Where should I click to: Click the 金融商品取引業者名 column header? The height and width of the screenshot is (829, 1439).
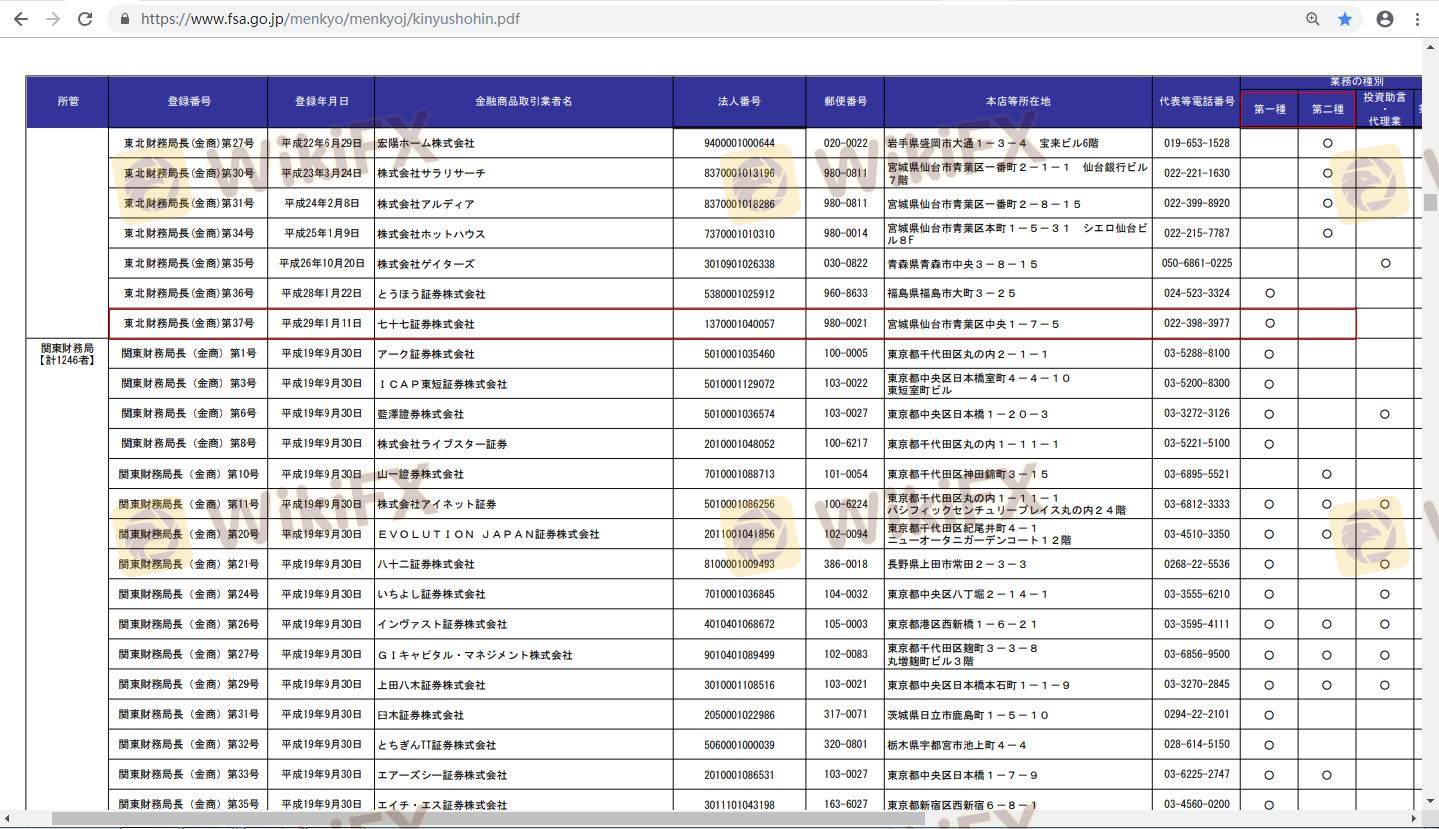point(524,102)
